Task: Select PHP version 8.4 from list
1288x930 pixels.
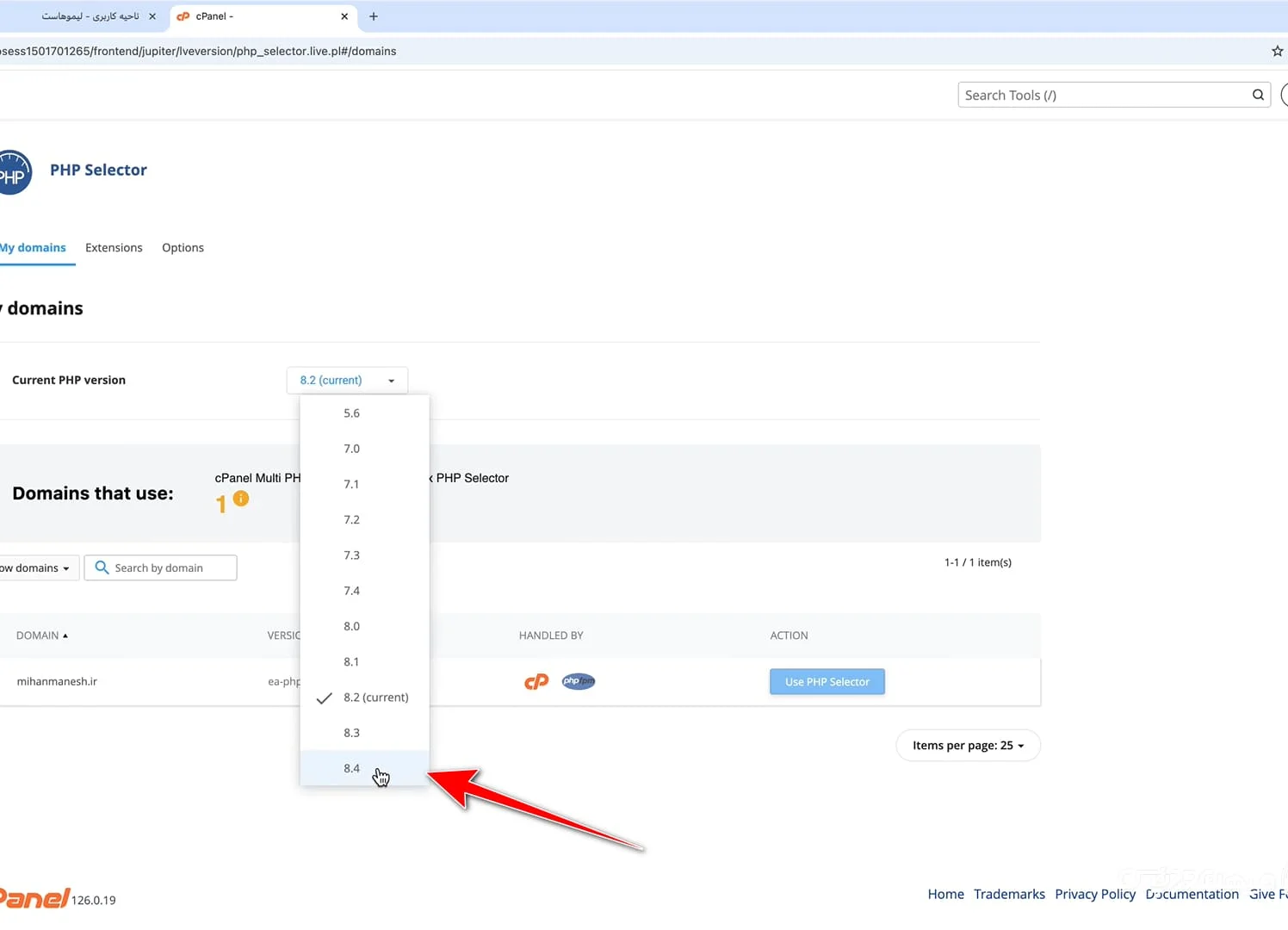Action: [x=352, y=768]
